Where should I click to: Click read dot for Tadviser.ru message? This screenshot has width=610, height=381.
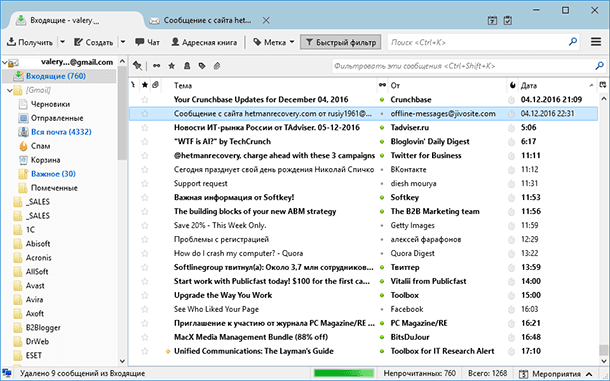(x=382, y=128)
